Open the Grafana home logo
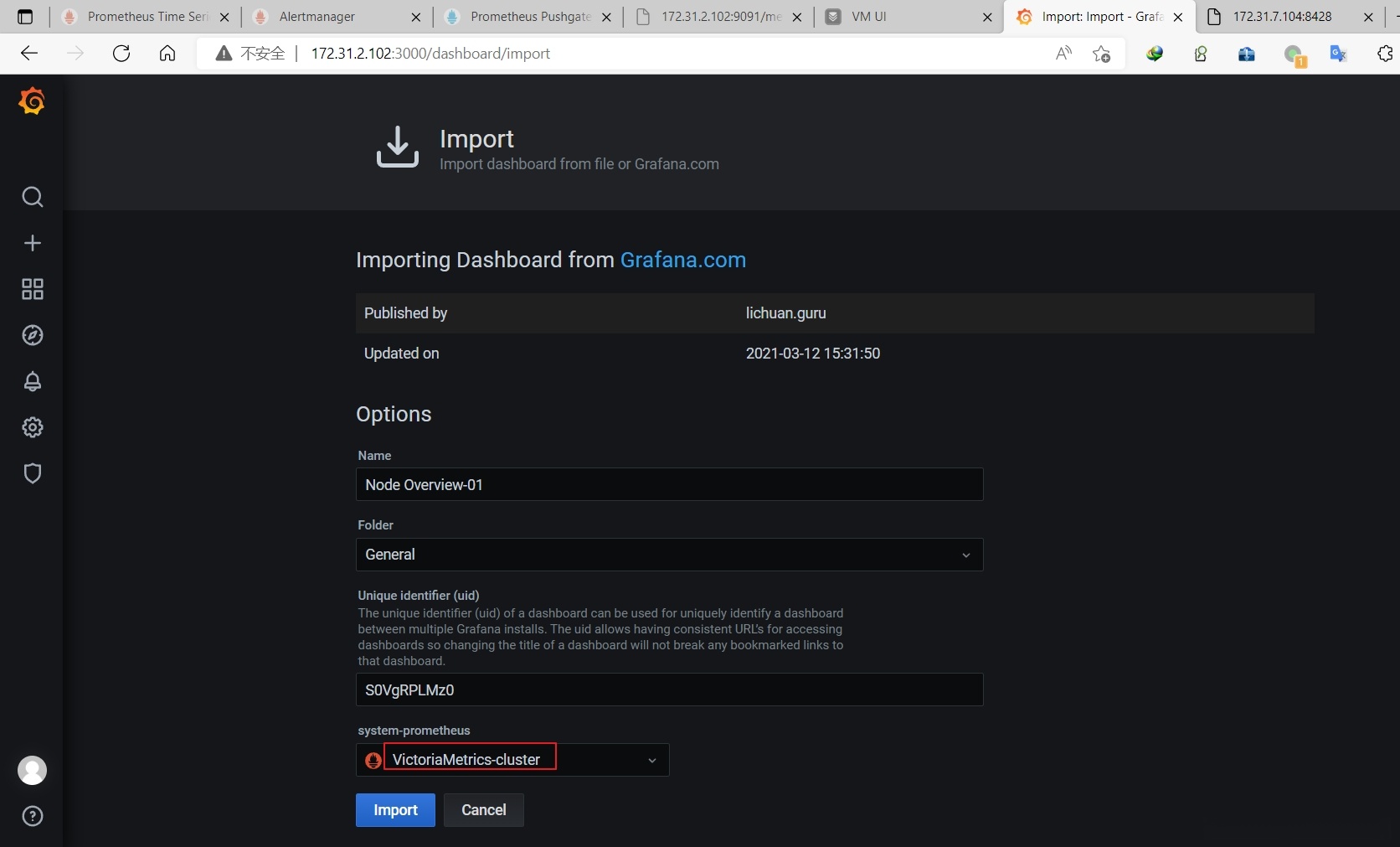The width and height of the screenshot is (1400, 847). pyautogui.click(x=32, y=101)
